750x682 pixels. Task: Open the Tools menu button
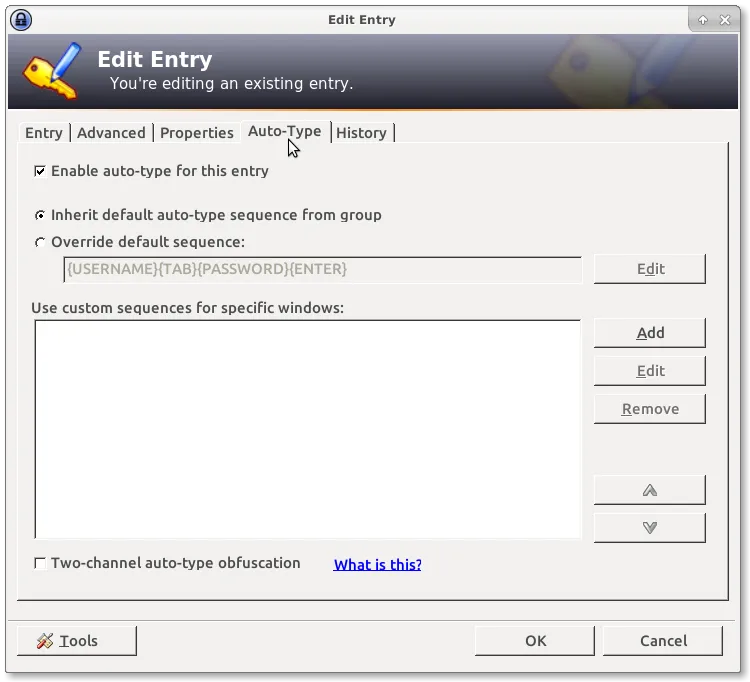tap(77, 640)
